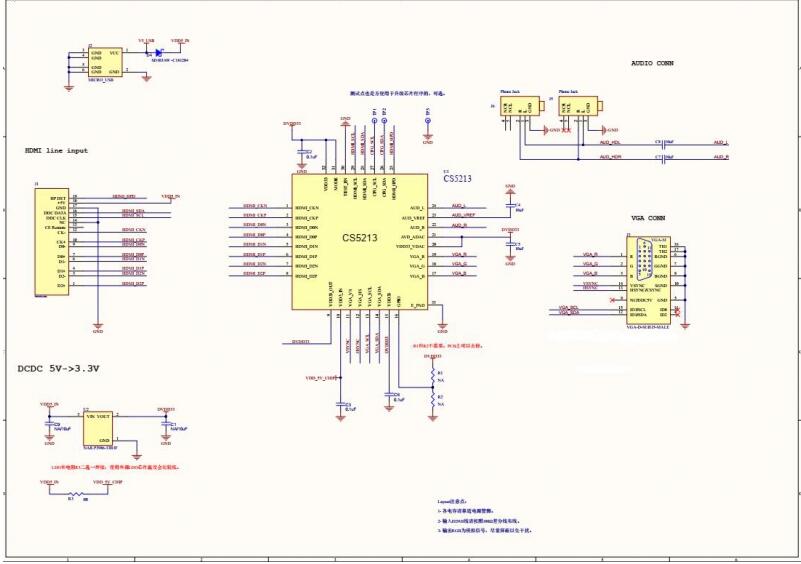801x564 pixels.
Task: Select capacitor C9 at regulator input
Action: click(x=49, y=424)
